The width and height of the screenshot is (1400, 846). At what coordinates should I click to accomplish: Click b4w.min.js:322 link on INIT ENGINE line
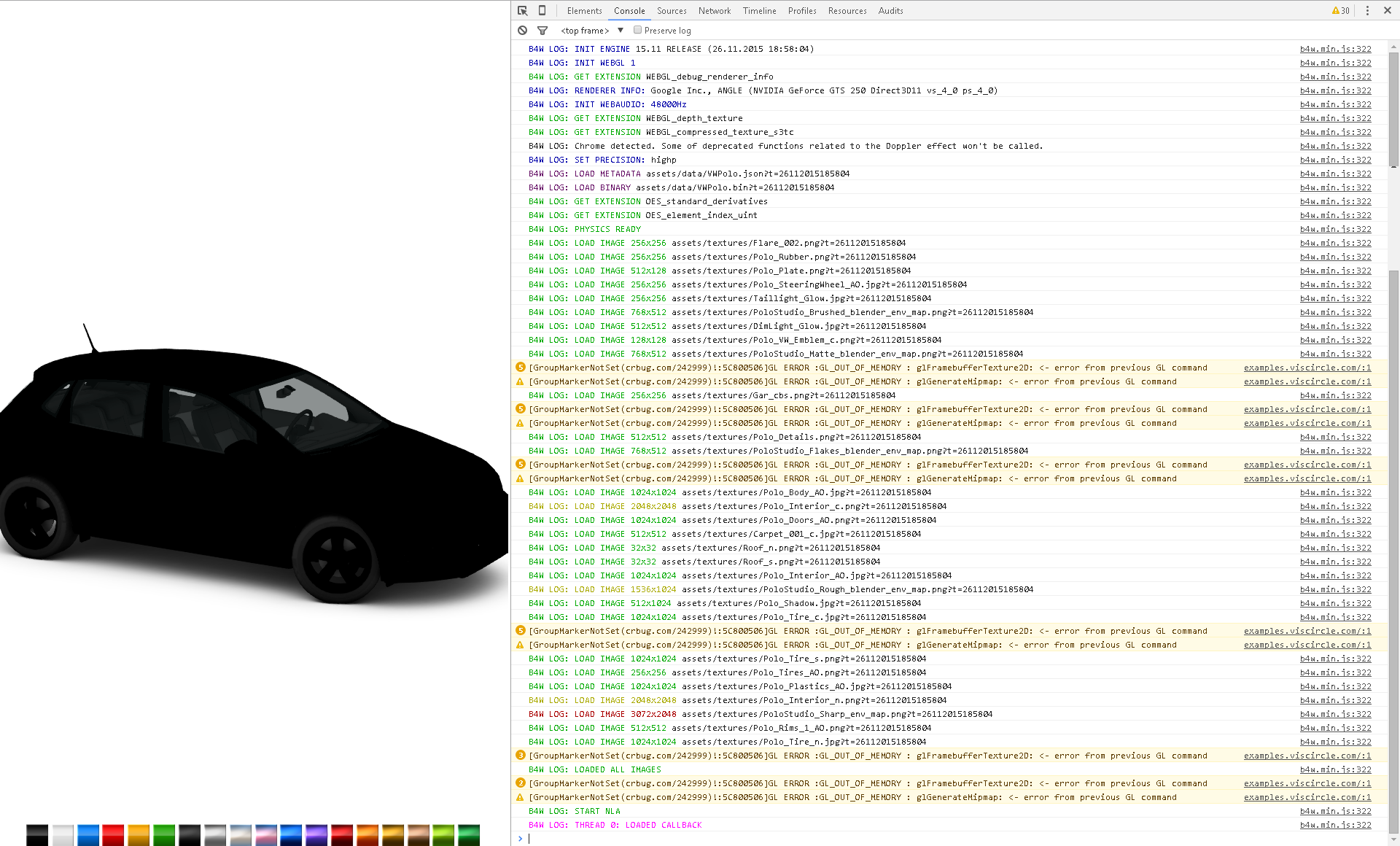tap(1335, 49)
